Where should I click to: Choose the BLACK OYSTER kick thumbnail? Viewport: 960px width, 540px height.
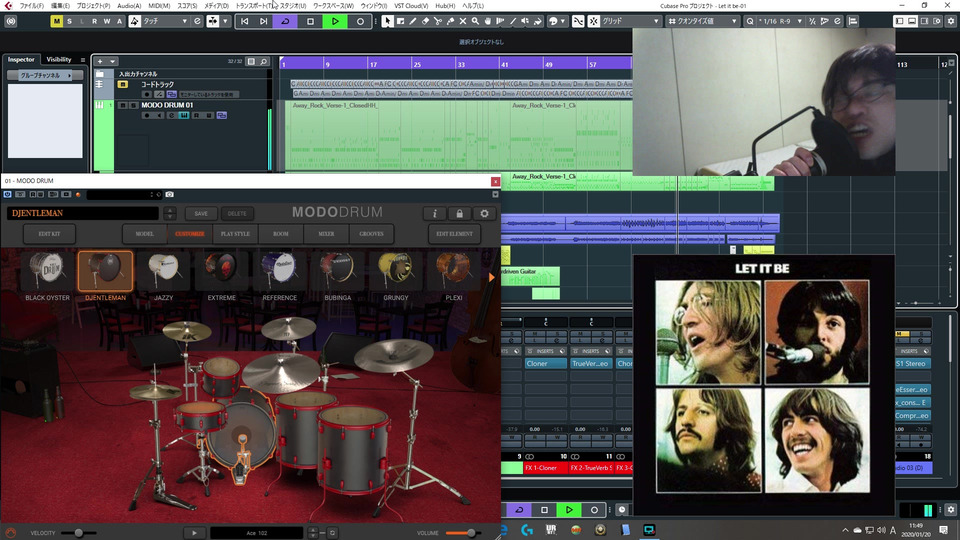47,271
